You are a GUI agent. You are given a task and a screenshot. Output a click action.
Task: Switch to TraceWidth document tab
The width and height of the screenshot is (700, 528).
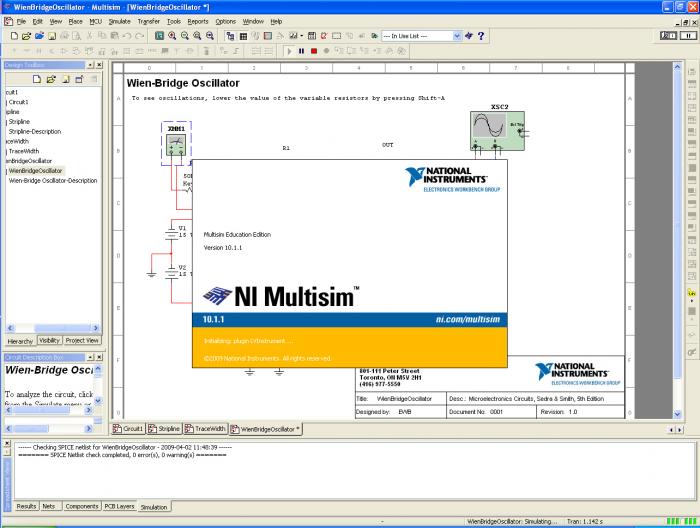click(205, 428)
